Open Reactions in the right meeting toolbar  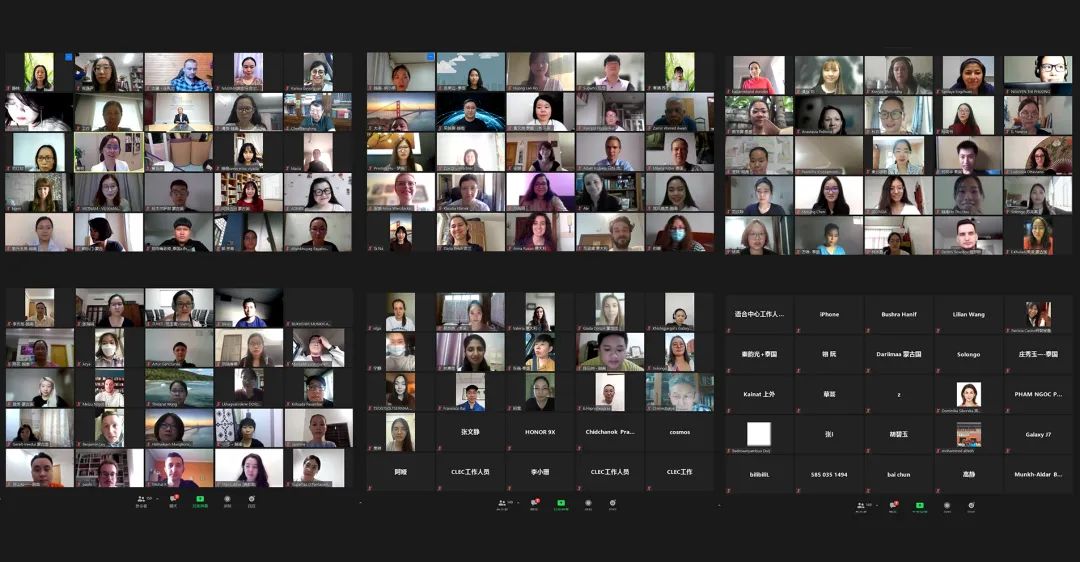pos(971,505)
